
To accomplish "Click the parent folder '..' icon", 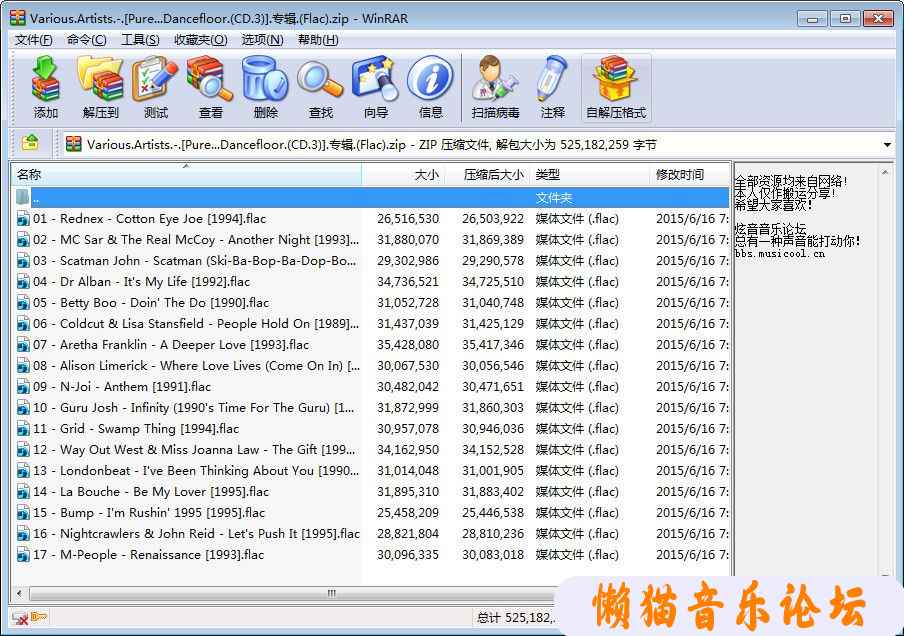I will [22, 197].
